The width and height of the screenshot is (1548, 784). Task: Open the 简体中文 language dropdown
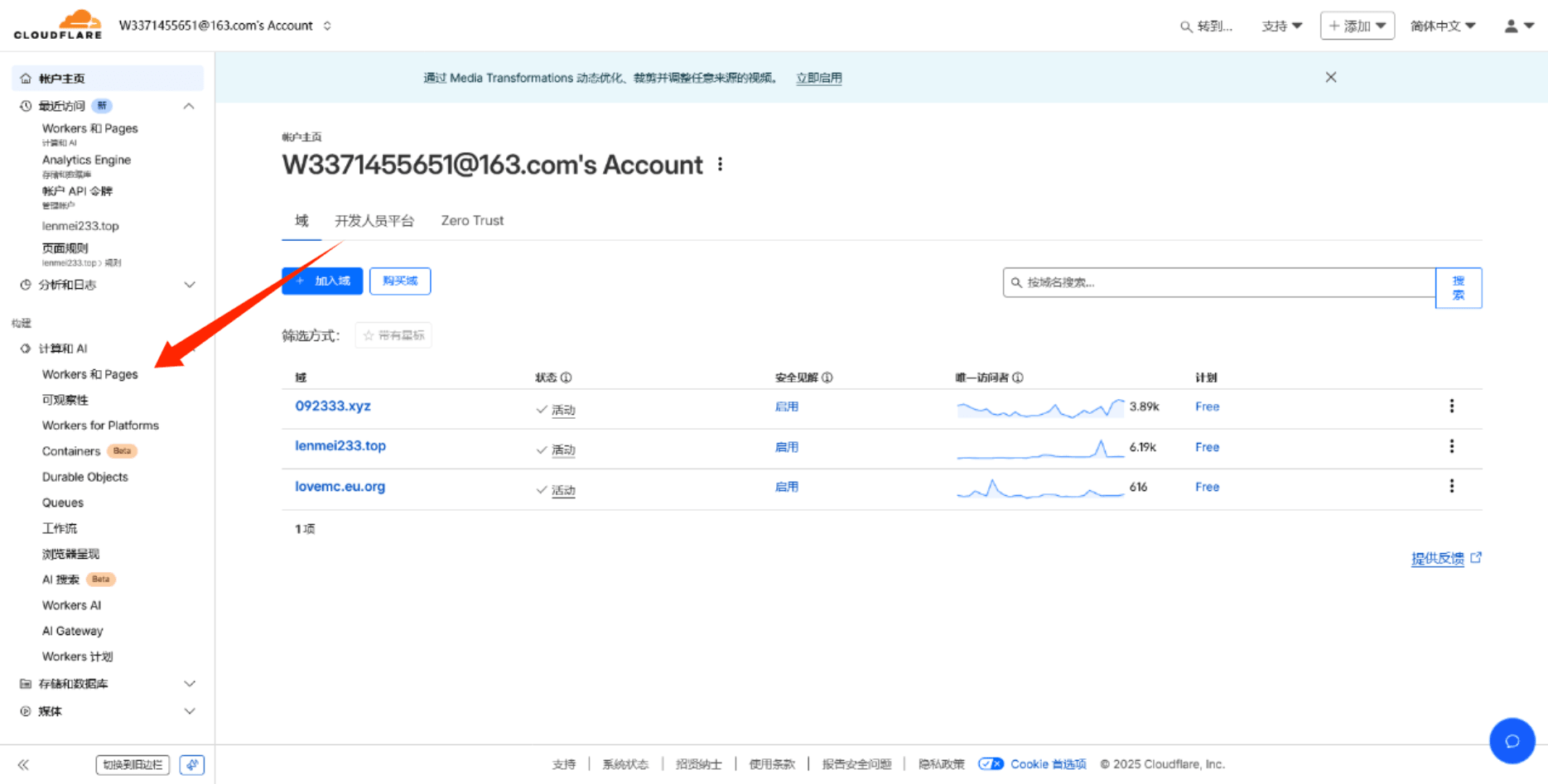[x=1442, y=26]
